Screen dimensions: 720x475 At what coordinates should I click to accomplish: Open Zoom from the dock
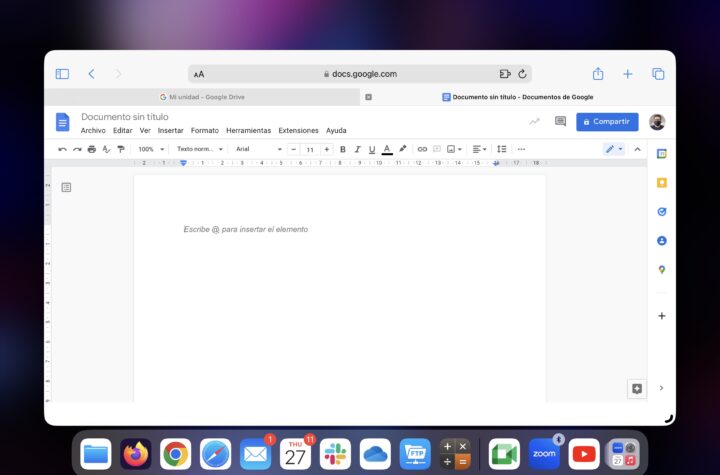point(544,454)
